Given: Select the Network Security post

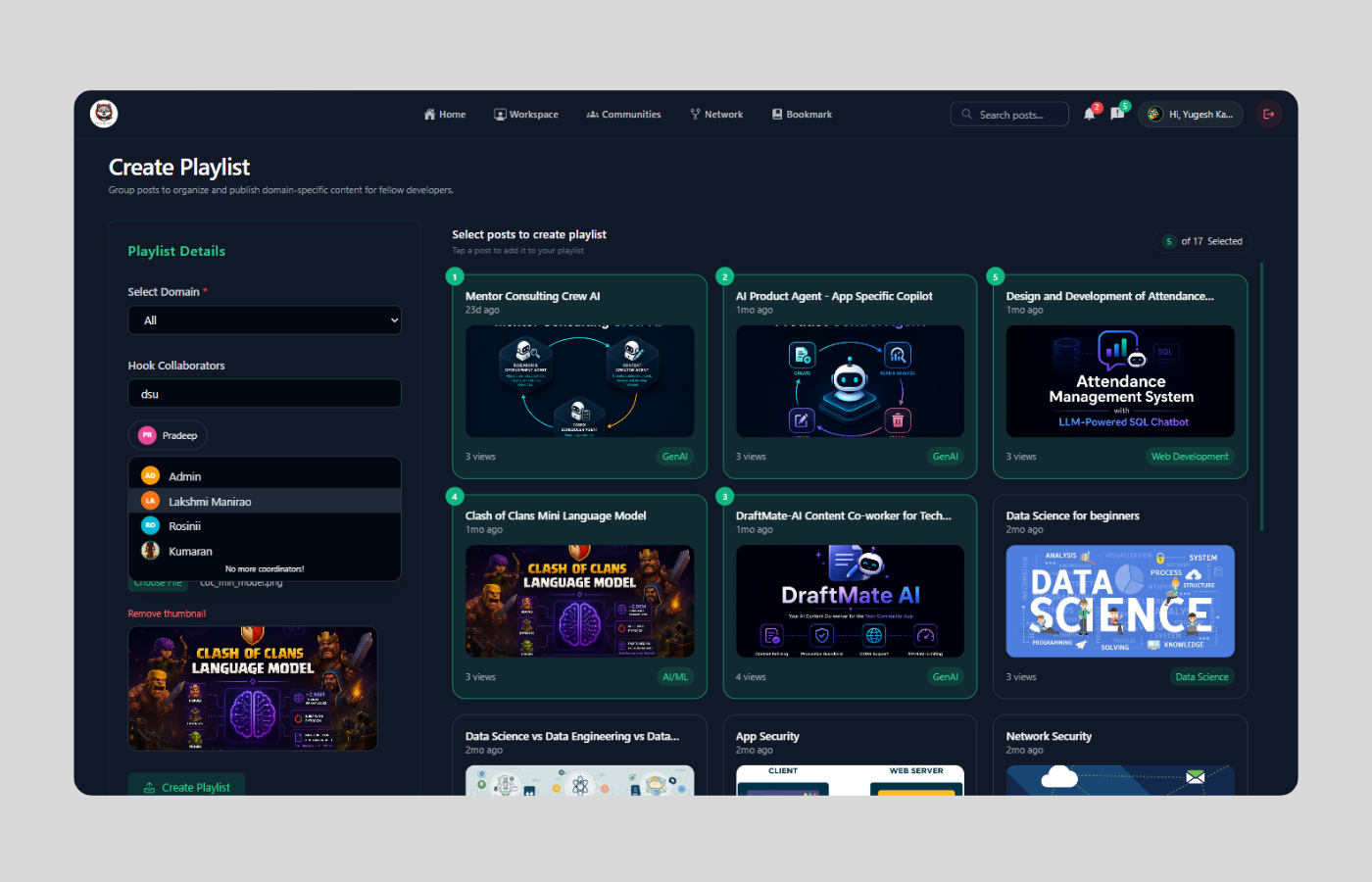Looking at the screenshot, I should (1120, 756).
